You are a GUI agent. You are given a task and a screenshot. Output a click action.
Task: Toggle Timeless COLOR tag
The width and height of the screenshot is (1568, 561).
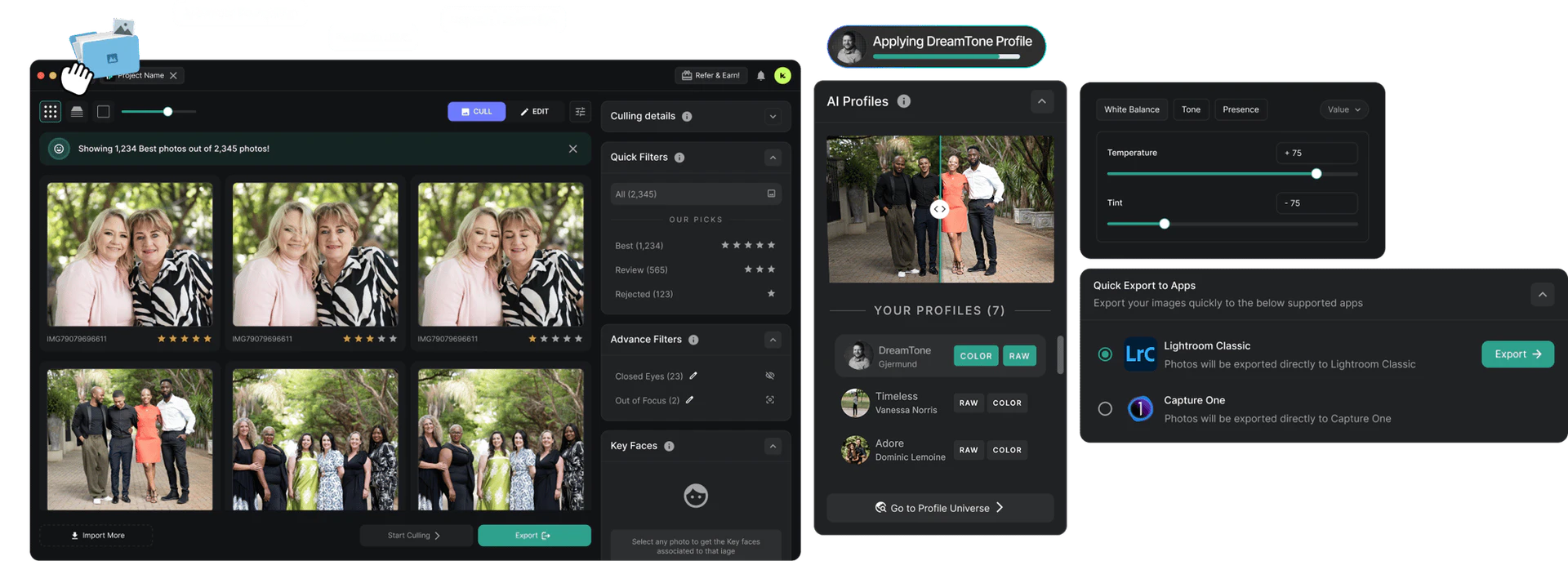coord(1007,403)
